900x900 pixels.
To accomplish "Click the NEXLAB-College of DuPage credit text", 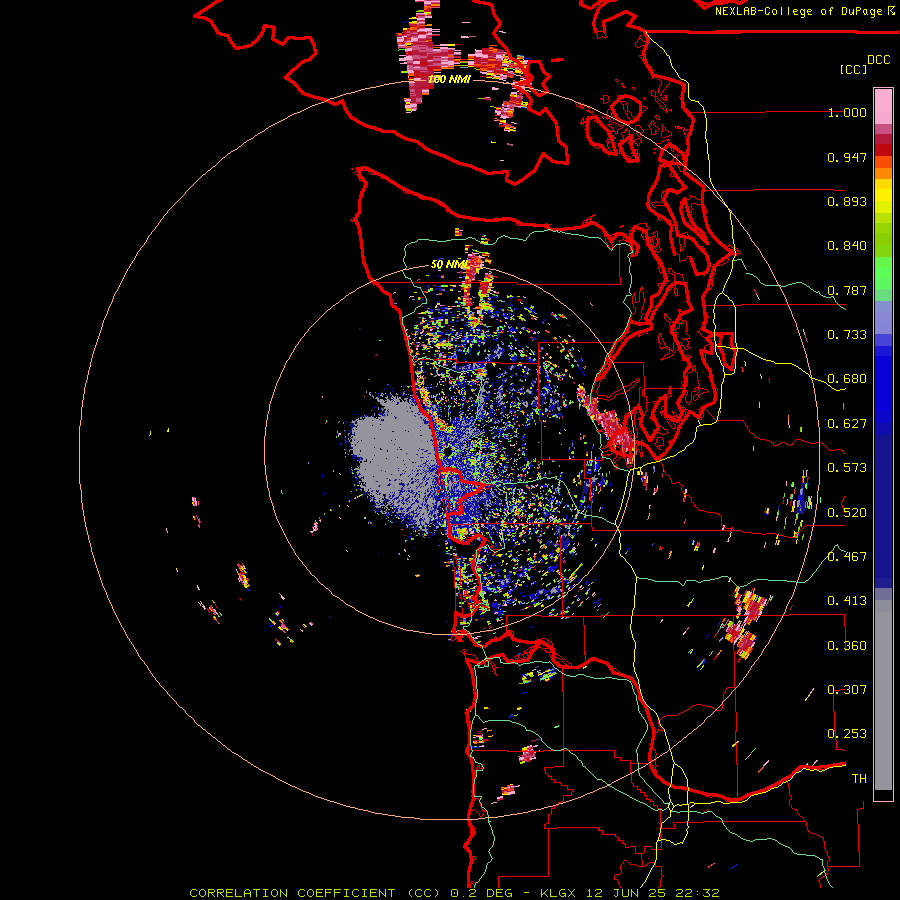I will 805,11.
